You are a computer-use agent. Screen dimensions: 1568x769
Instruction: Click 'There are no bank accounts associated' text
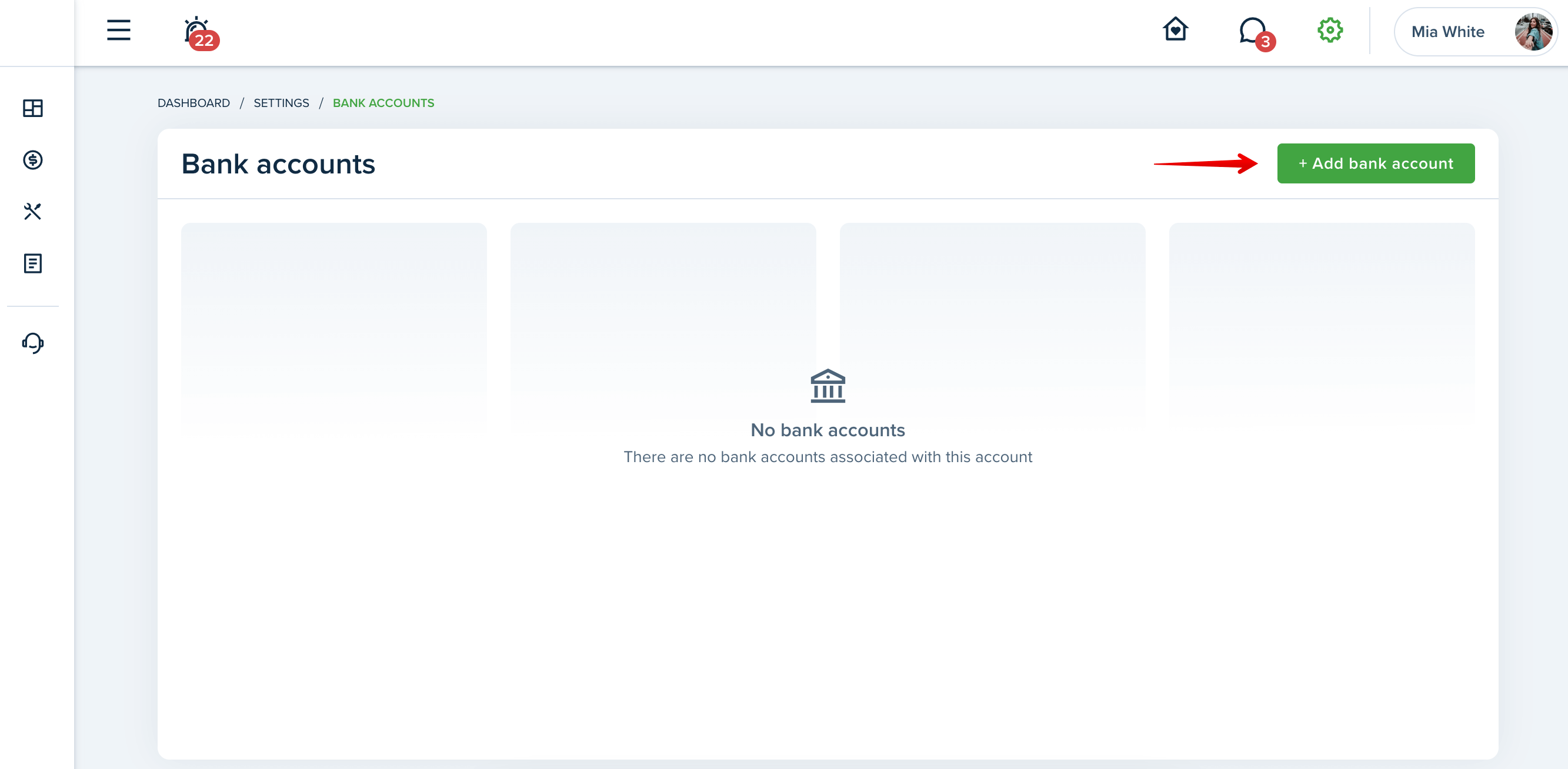pyautogui.click(x=828, y=457)
